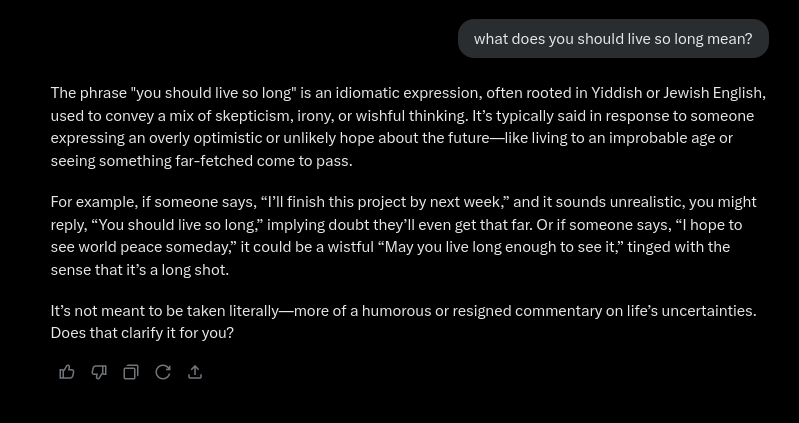Click the sentence 'Does that clarify it for you?'
This screenshot has height=423, width=799.
(x=142, y=333)
